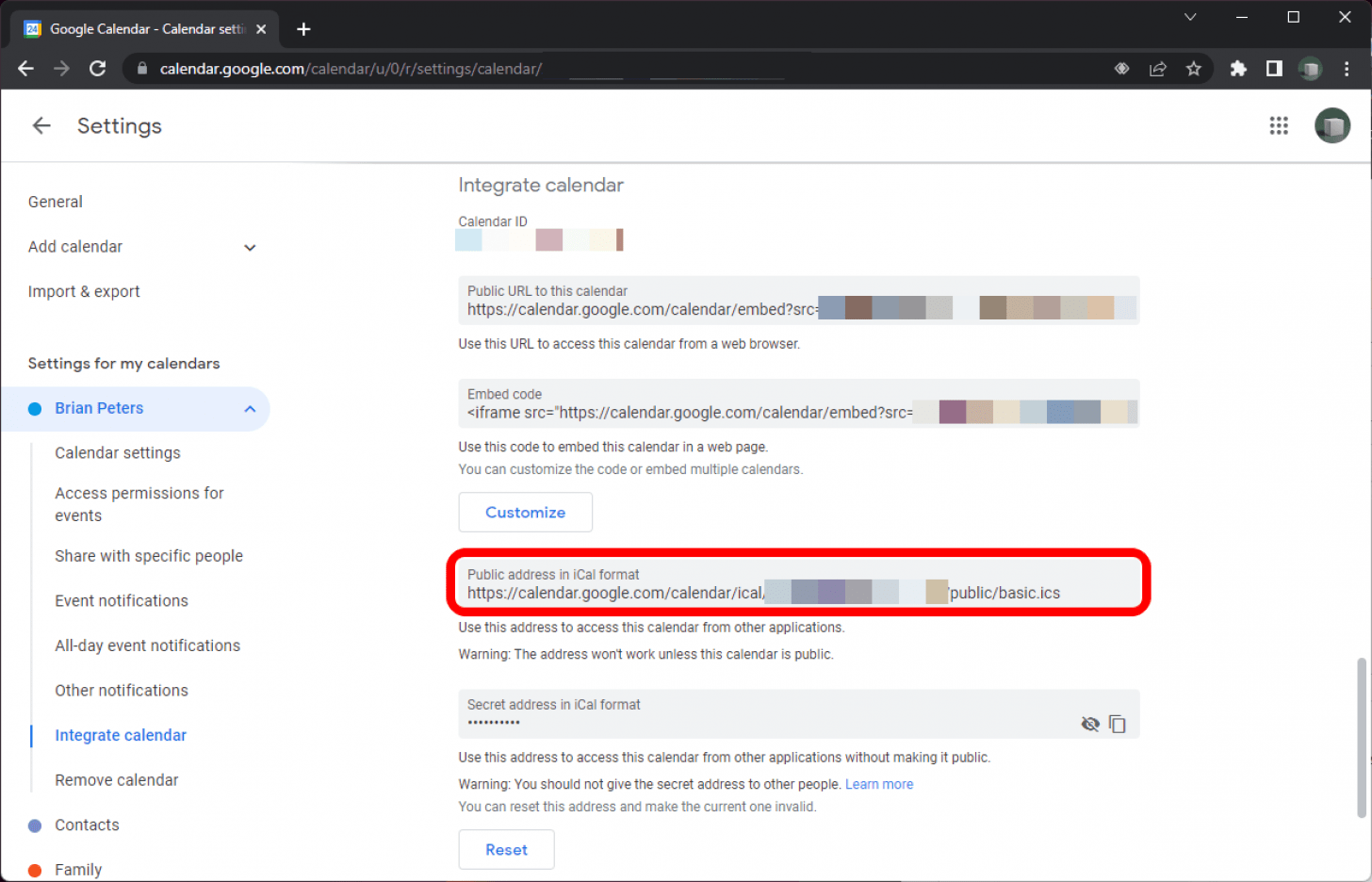This screenshot has width=1372, height=882.
Task: Open Chrome profile avatar in toolbar
Action: tap(1310, 69)
